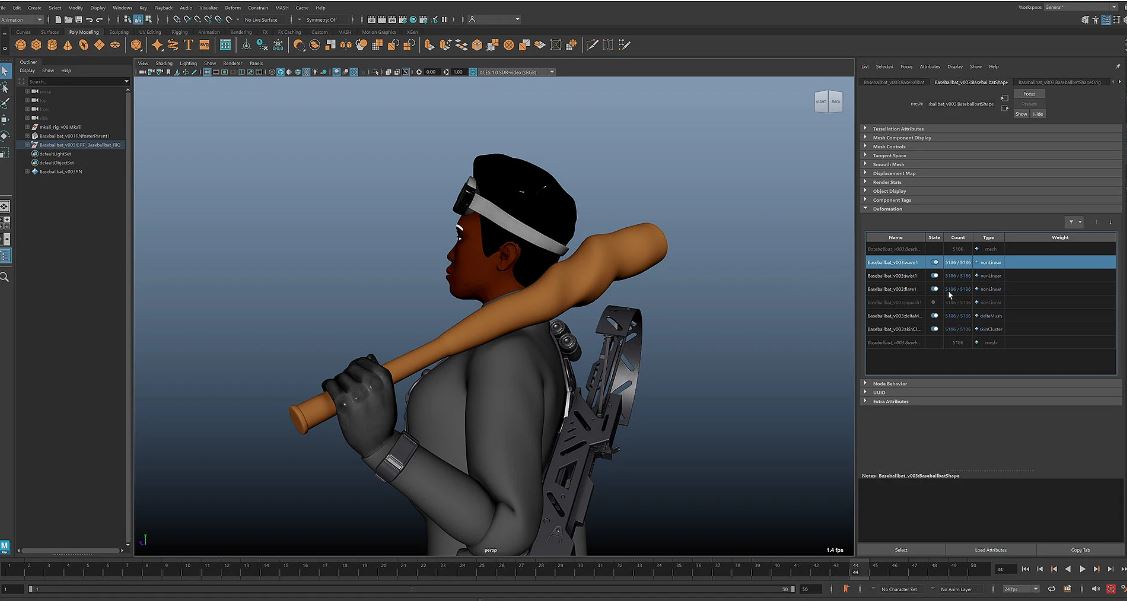Toggle state of the greyed-out nonLinear row
1127x601 pixels.
coord(934,302)
